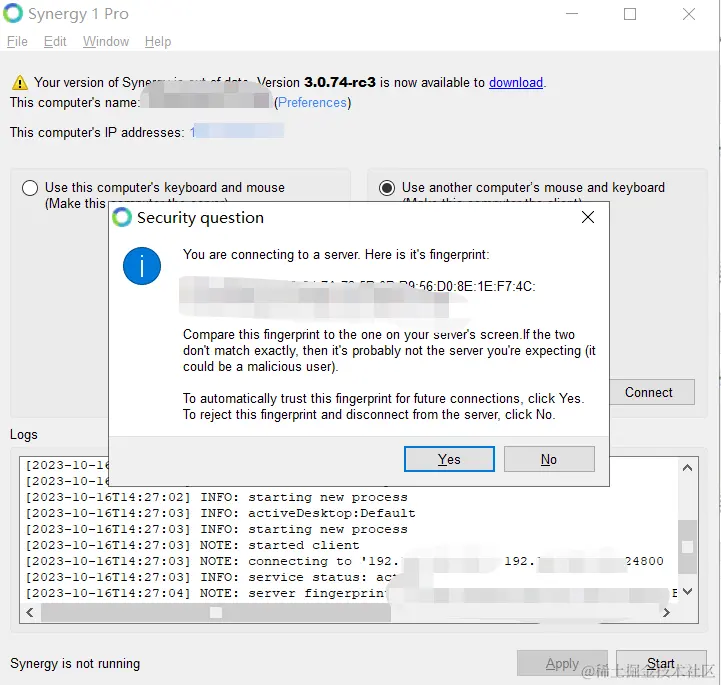Click the Synergy logo in the title bar

(13, 13)
